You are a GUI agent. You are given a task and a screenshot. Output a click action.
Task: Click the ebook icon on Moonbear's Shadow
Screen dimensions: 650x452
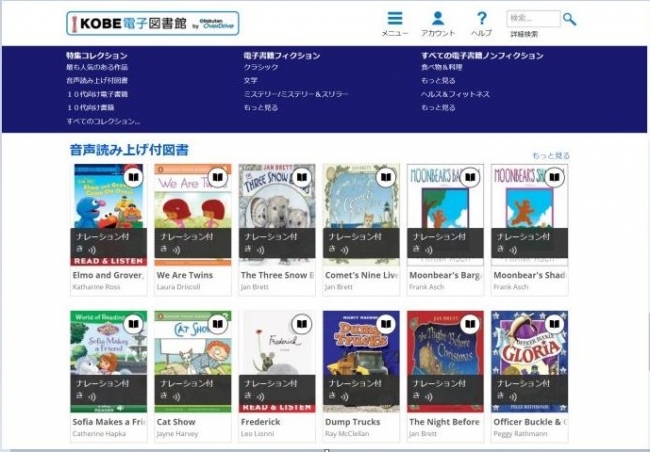pyautogui.click(x=554, y=177)
